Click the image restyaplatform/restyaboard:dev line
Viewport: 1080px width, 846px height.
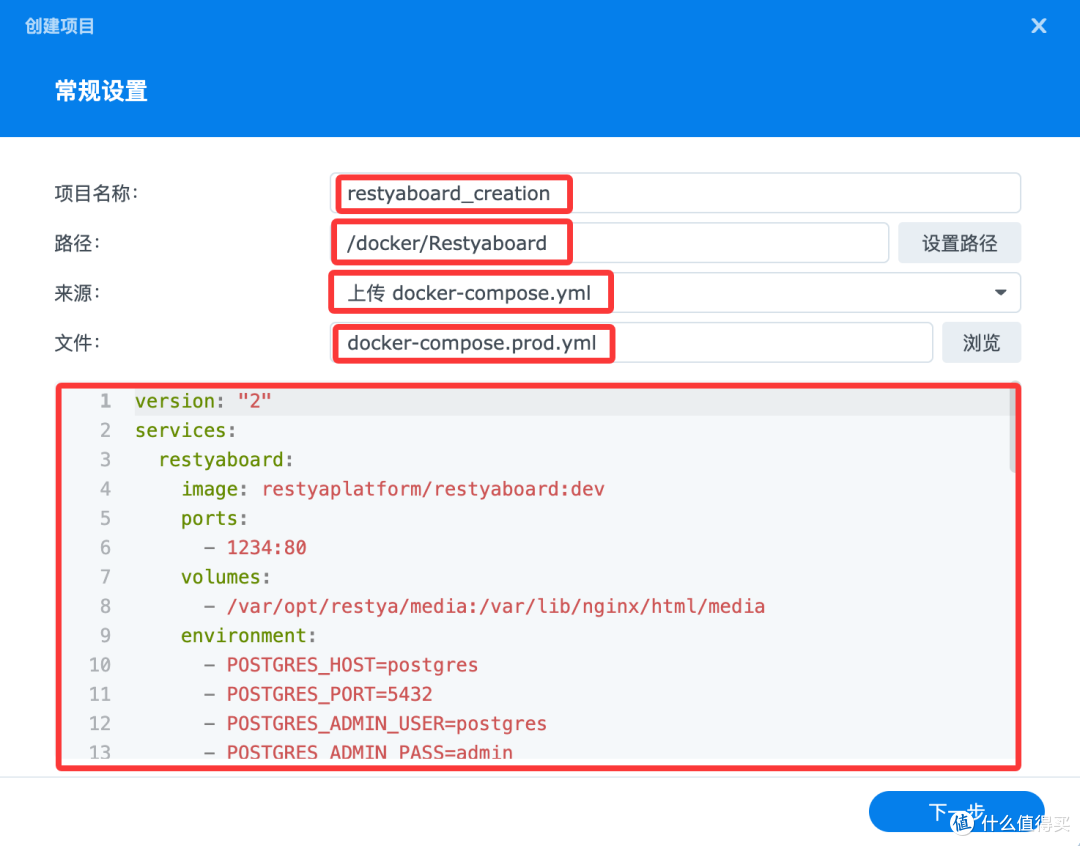coord(393,489)
